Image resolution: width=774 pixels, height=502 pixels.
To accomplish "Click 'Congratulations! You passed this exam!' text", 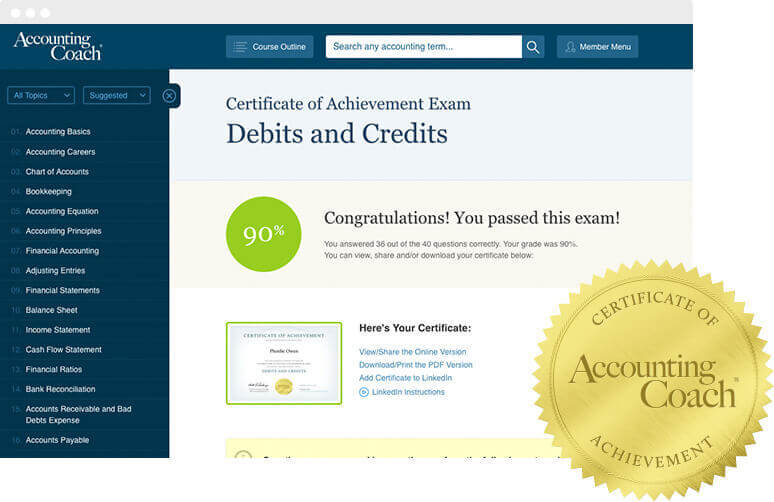I will pos(471,218).
